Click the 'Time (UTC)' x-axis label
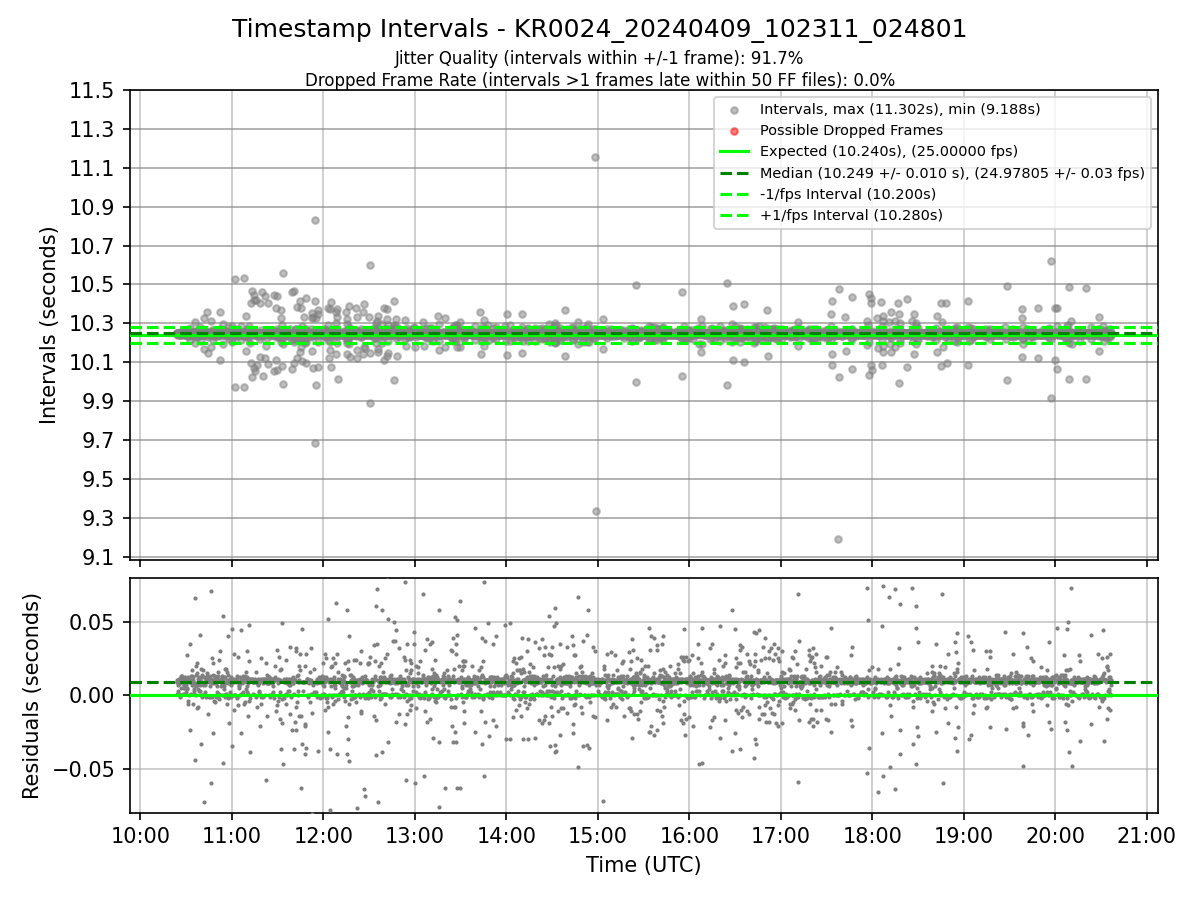 [x=643, y=865]
